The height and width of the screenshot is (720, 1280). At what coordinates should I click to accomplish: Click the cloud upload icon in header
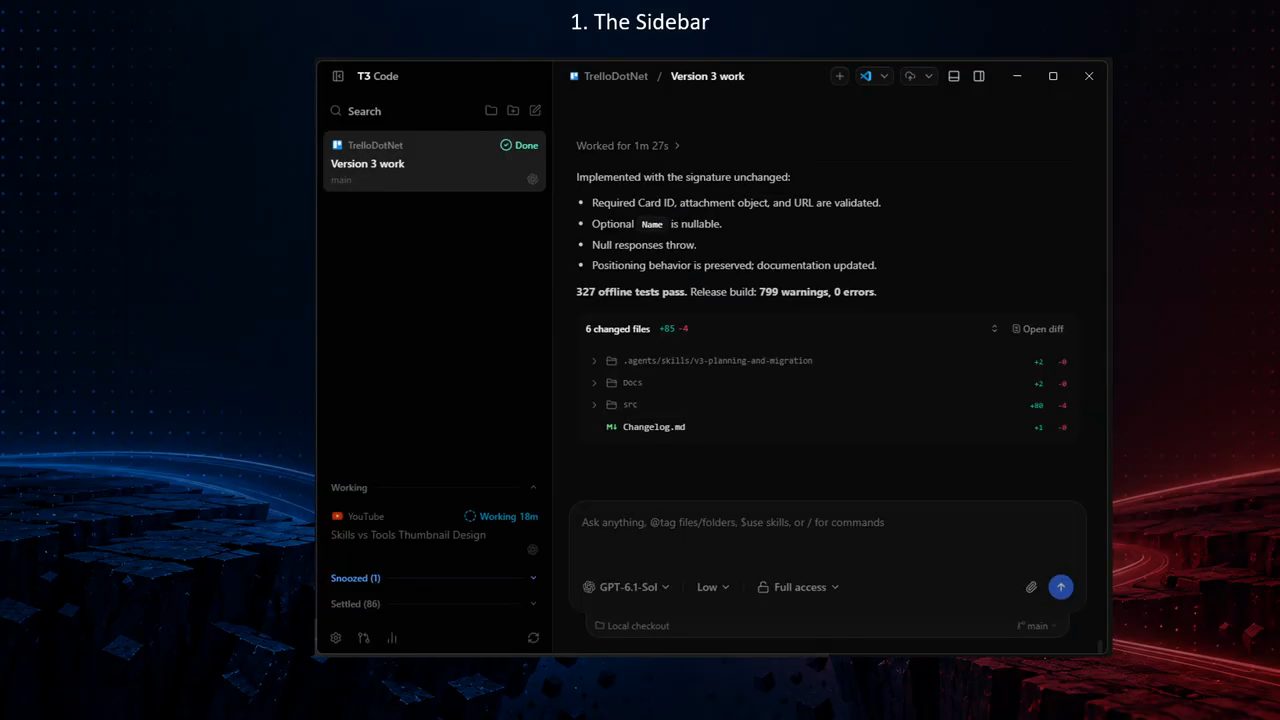[910, 76]
